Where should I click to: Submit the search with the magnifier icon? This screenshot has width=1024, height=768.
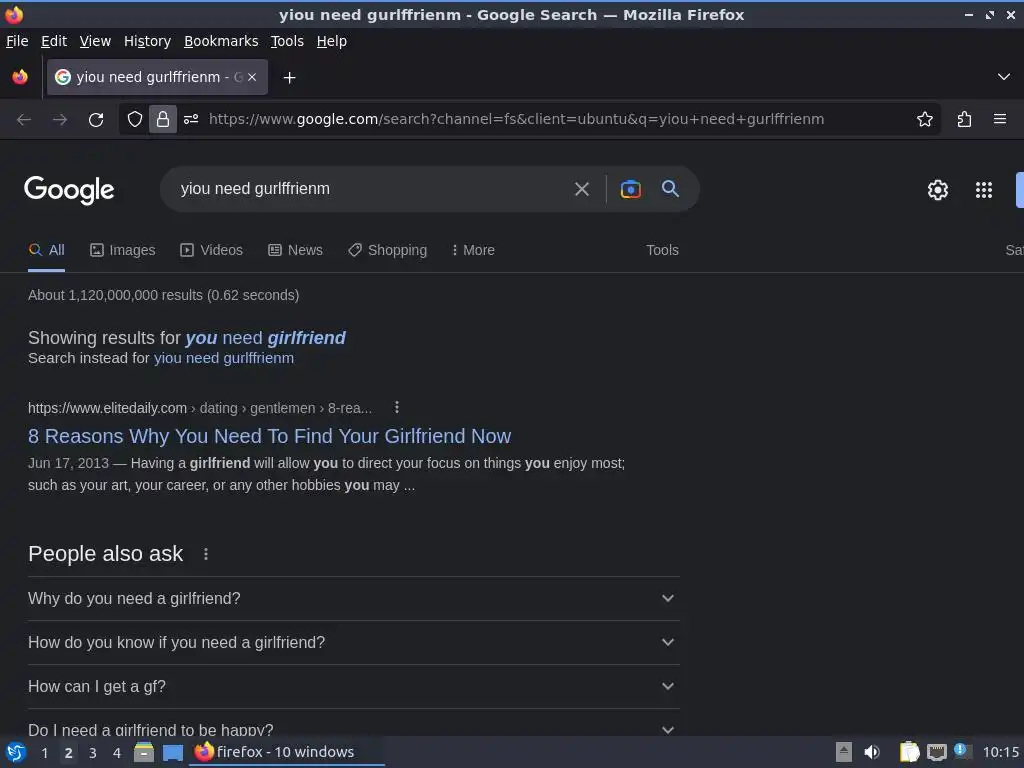click(670, 189)
